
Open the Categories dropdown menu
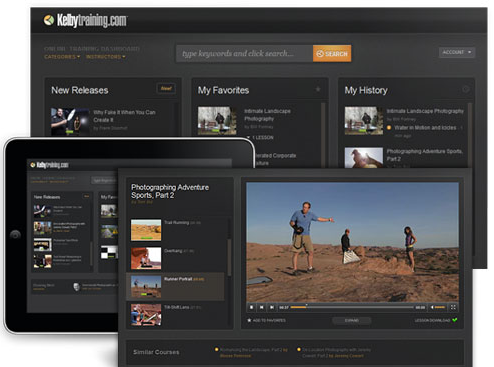(62, 57)
